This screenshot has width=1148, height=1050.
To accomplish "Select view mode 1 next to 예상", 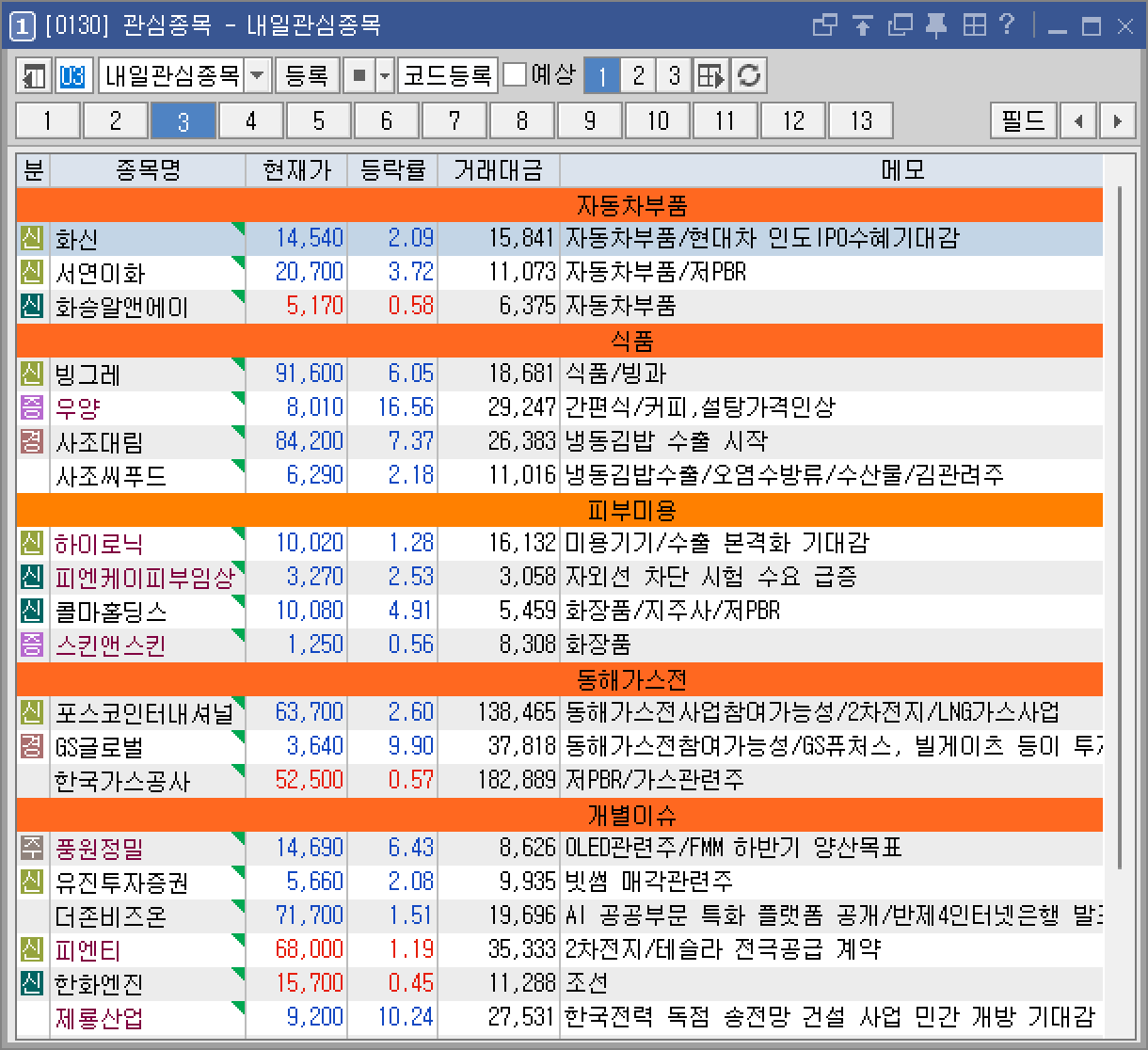I will pyautogui.click(x=602, y=75).
